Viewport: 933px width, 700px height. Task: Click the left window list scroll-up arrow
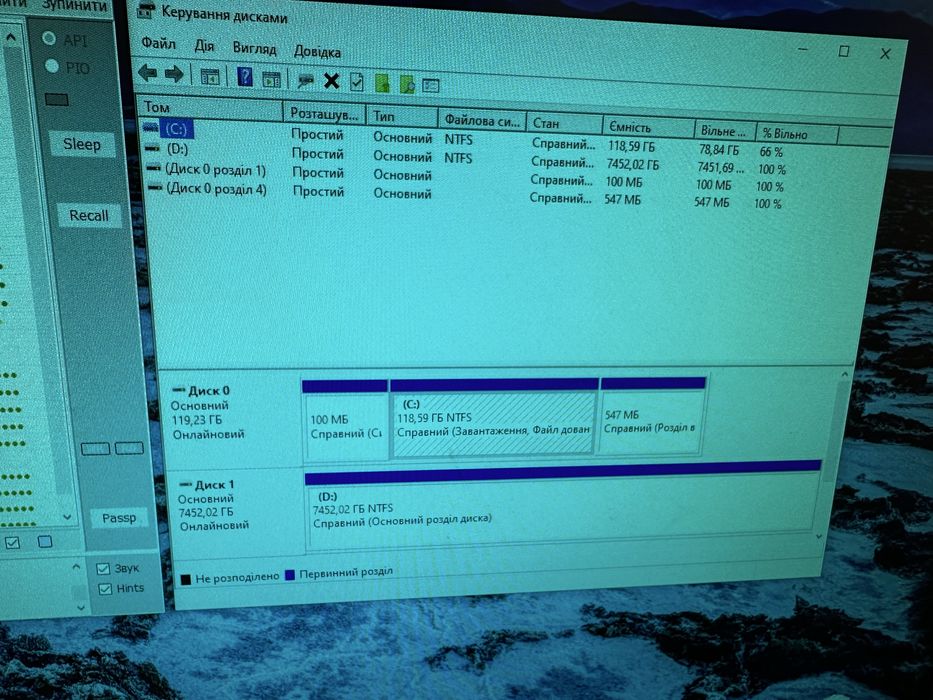click(x=11, y=38)
